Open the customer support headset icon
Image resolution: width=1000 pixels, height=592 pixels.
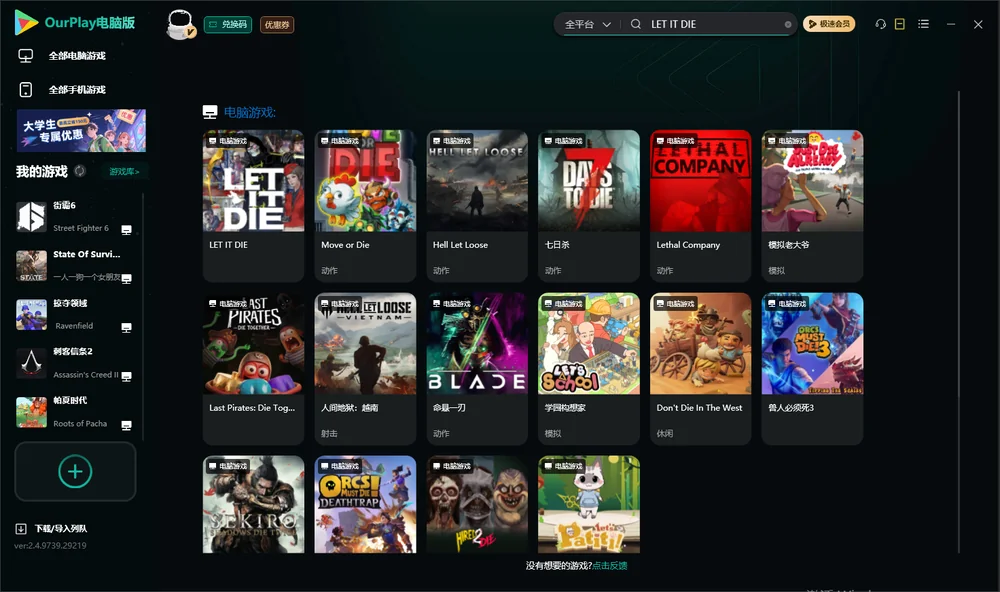point(880,24)
